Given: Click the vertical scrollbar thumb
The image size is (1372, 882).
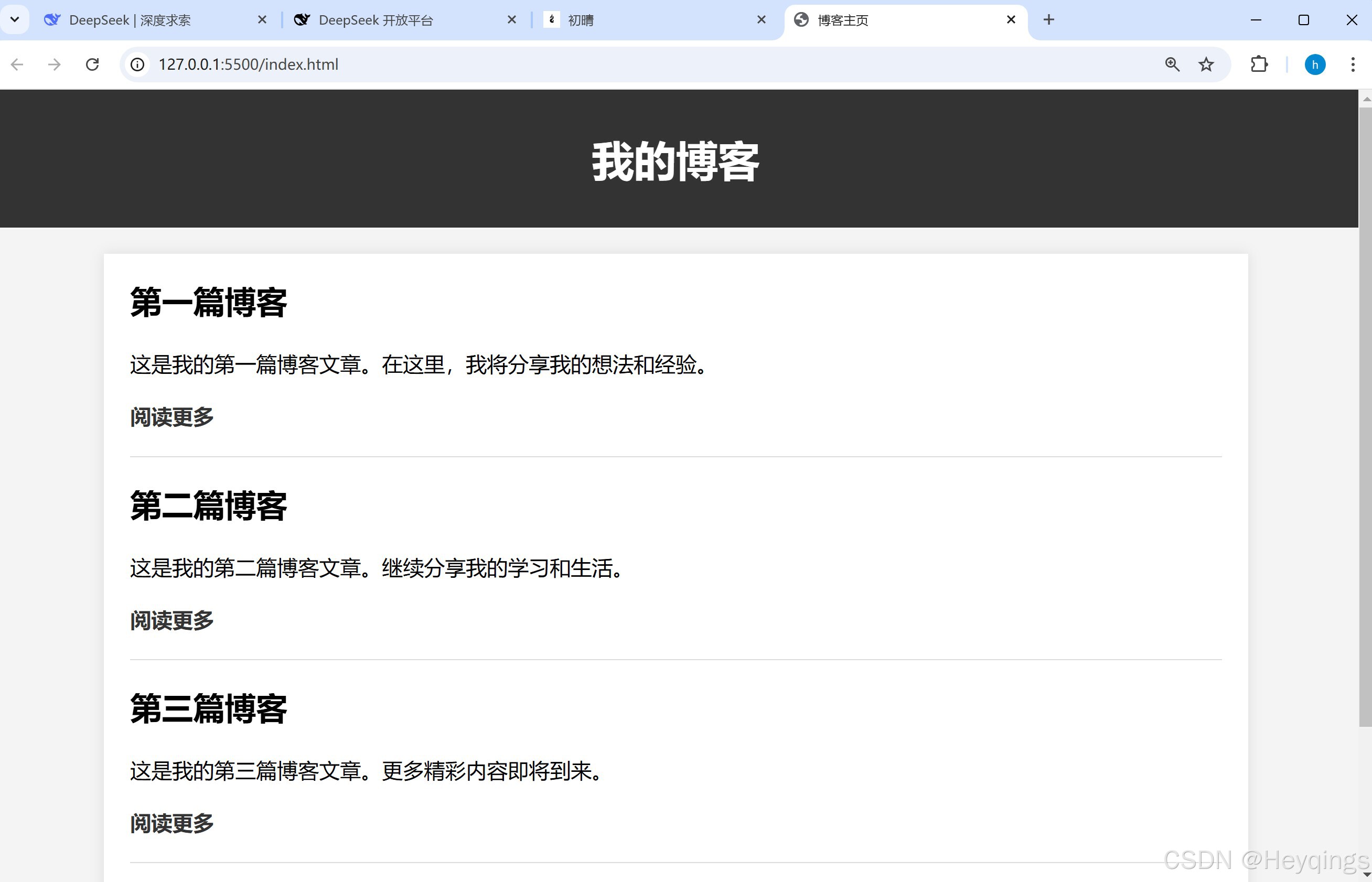Looking at the screenshot, I should (1366, 417).
